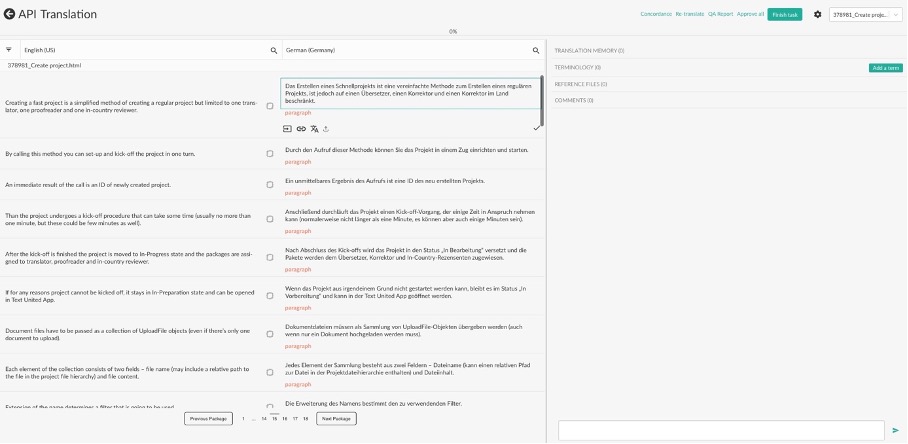Tick checkbox for 'By calling this method' segment
Viewport: 908px width, 444px height.
click(x=270, y=154)
